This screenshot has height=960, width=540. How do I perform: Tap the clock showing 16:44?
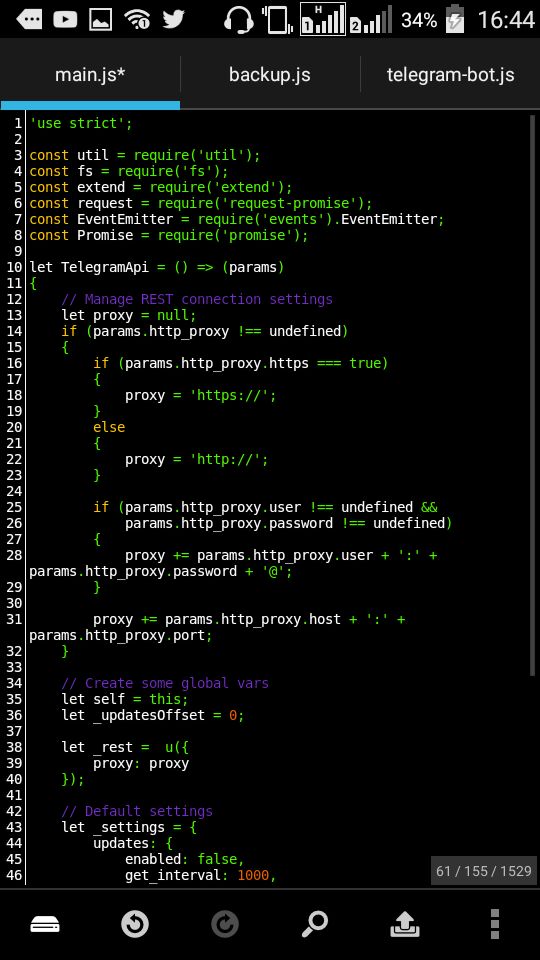[506, 20]
